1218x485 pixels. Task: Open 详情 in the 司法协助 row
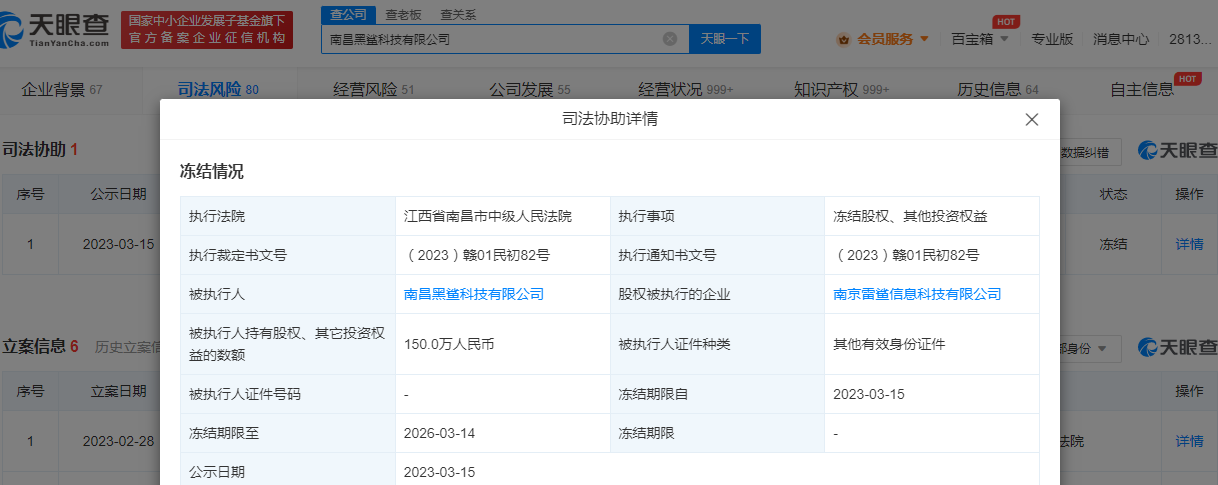click(x=1189, y=243)
